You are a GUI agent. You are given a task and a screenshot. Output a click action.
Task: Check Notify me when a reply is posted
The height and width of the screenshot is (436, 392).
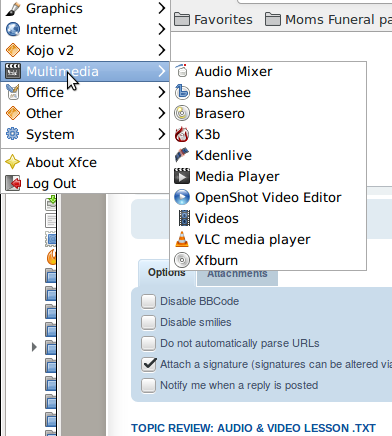point(148,385)
